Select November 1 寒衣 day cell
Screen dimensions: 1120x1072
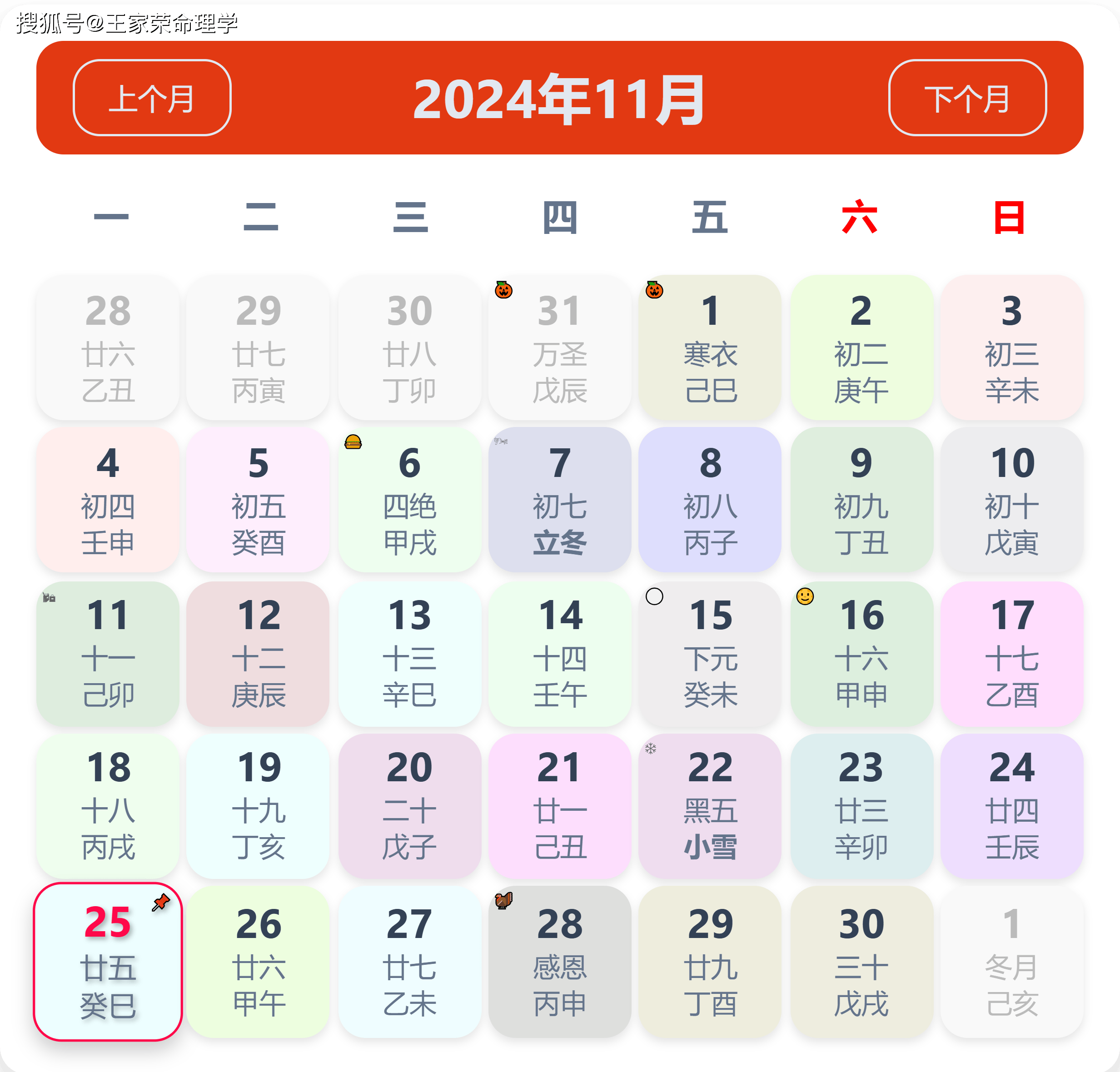pos(710,347)
